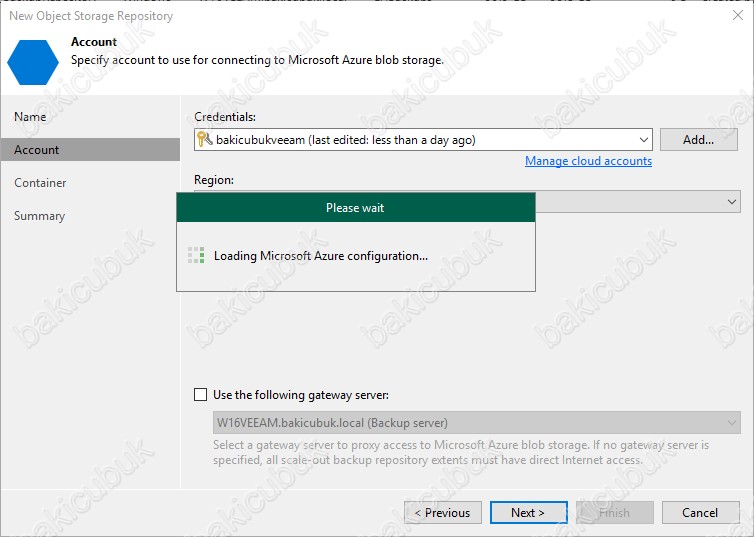Click 'bakicubukveeam (last edited...' credentials text

346,140
